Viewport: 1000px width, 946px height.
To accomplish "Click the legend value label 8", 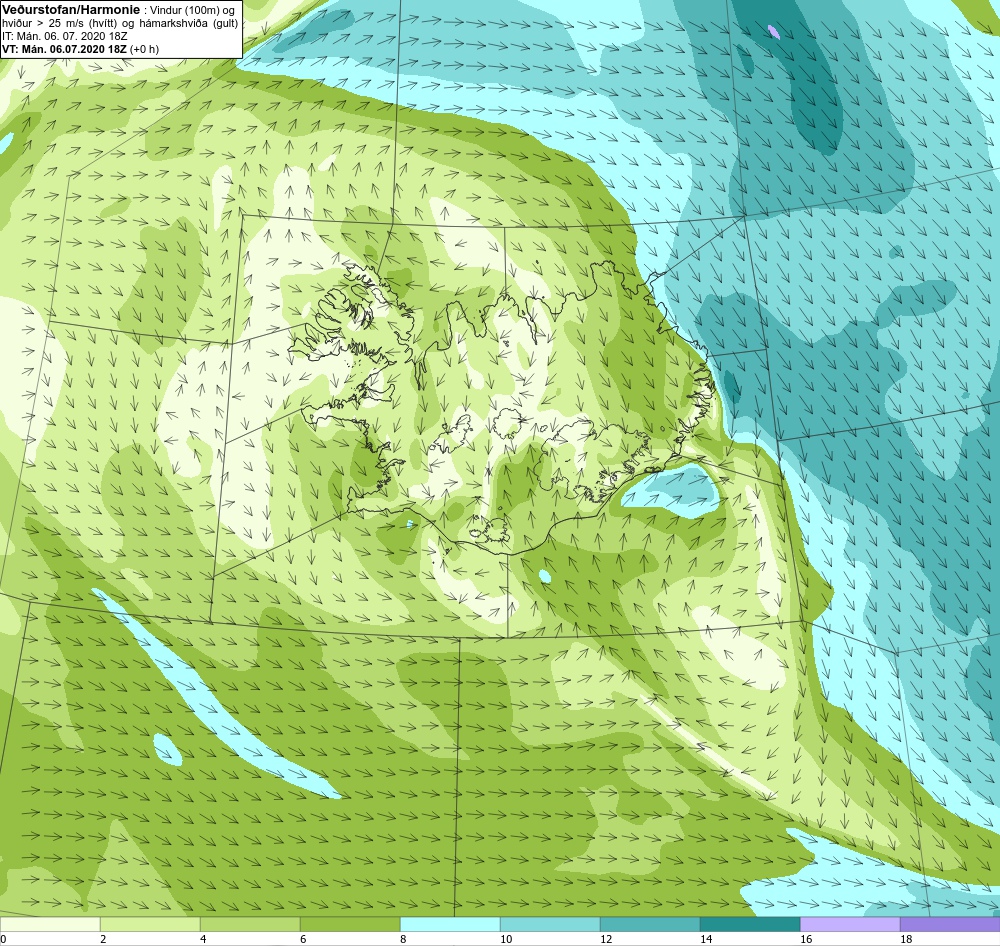I will [x=403, y=939].
